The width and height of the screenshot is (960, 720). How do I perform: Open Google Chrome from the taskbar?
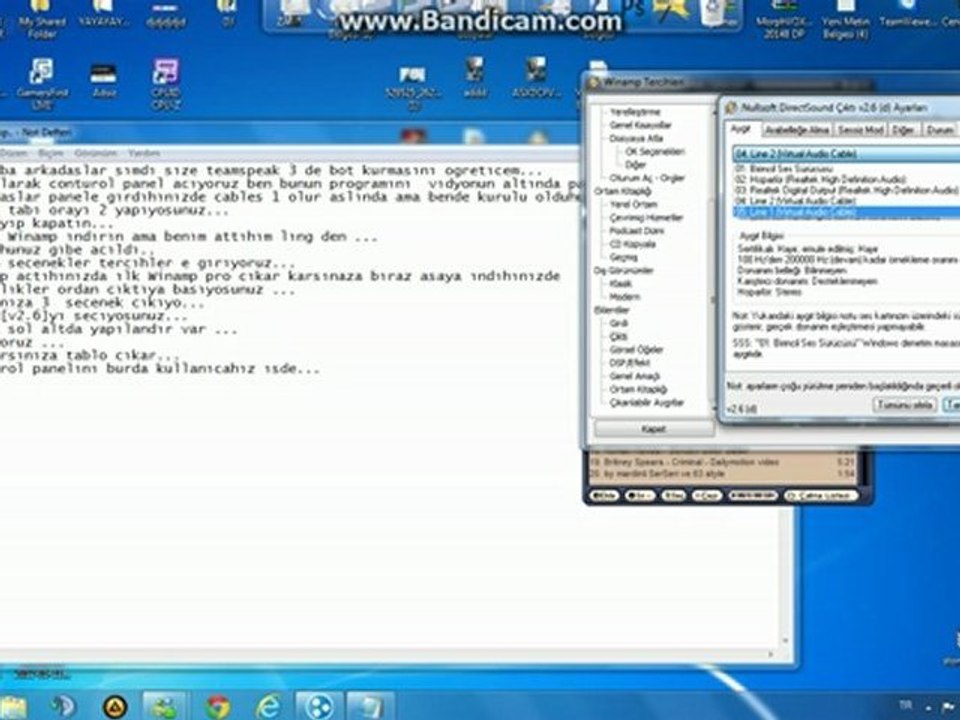click(217, 707)
